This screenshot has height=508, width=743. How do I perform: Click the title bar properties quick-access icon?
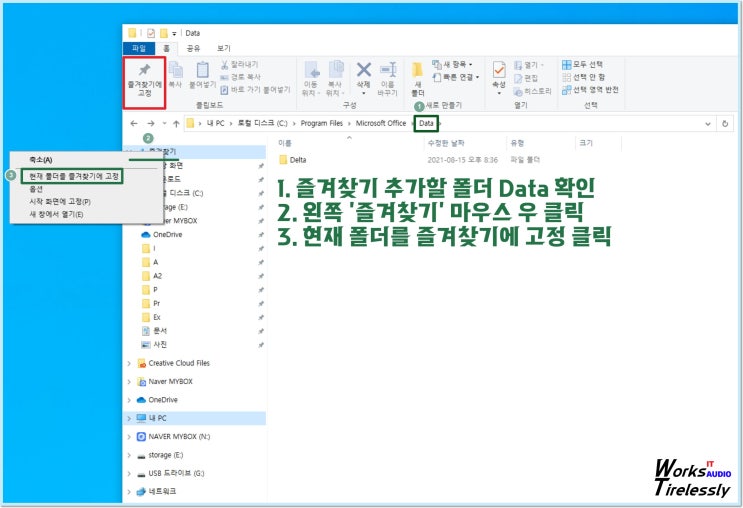coord(151,33)
